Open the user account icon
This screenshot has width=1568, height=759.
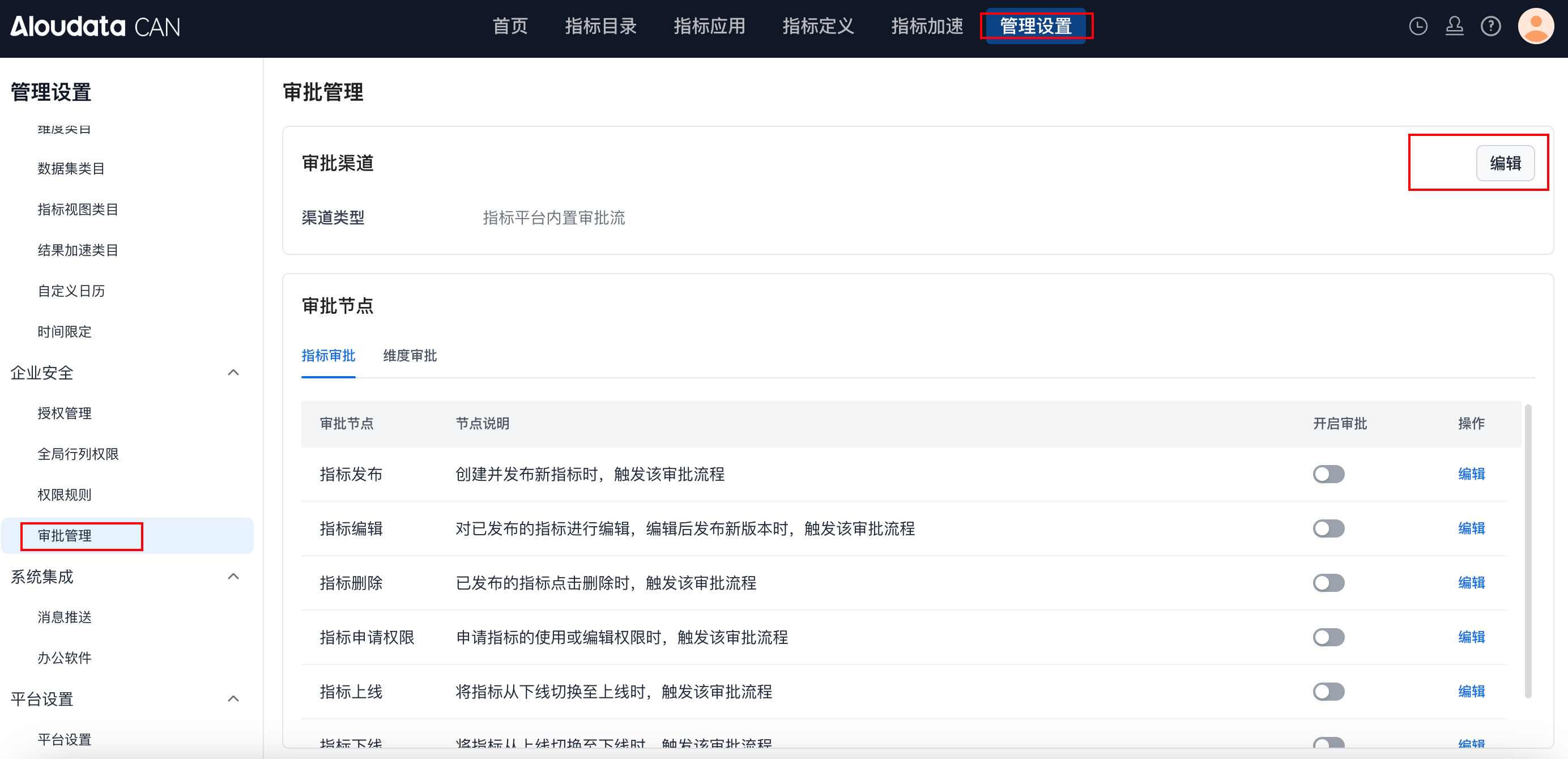[x=1454, y=26]
